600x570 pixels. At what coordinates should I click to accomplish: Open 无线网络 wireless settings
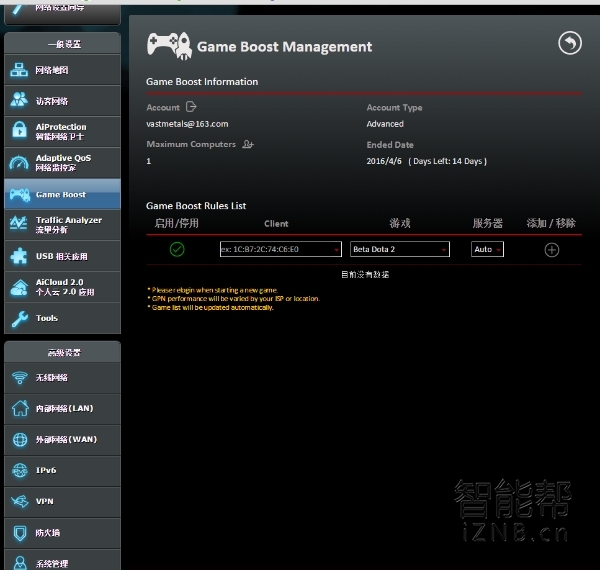click(52, 378)
